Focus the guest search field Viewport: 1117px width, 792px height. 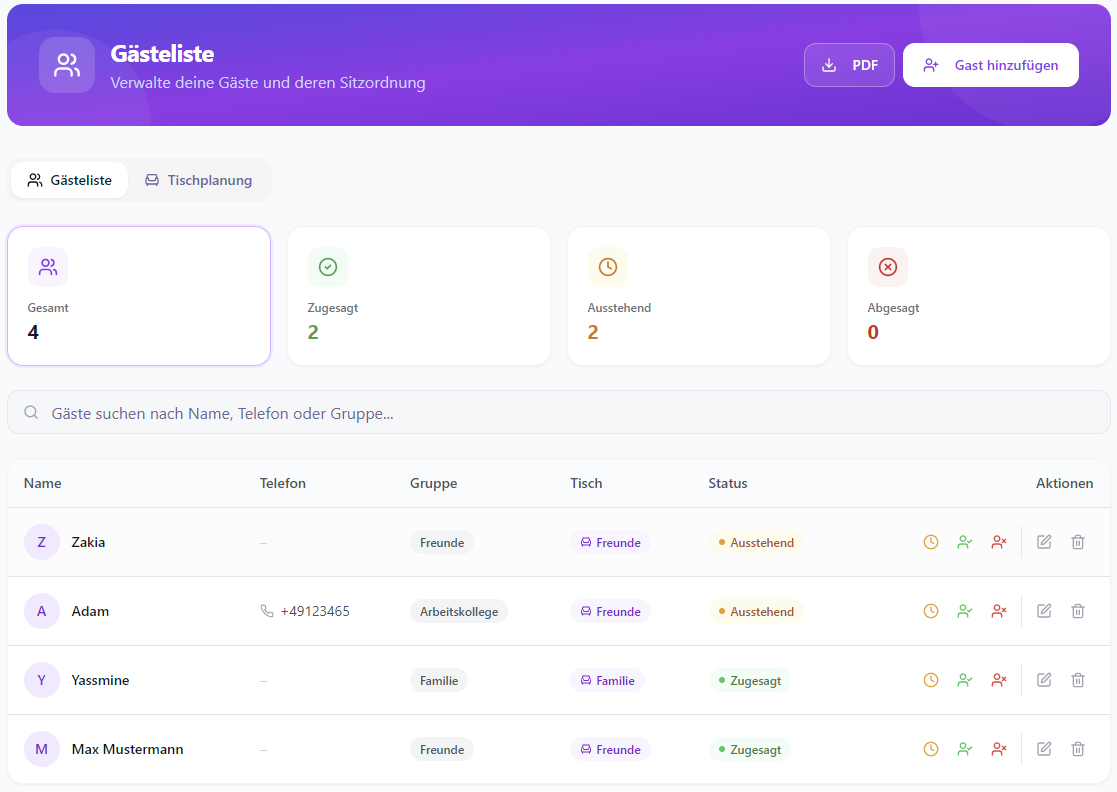click(x=558, y=412)
